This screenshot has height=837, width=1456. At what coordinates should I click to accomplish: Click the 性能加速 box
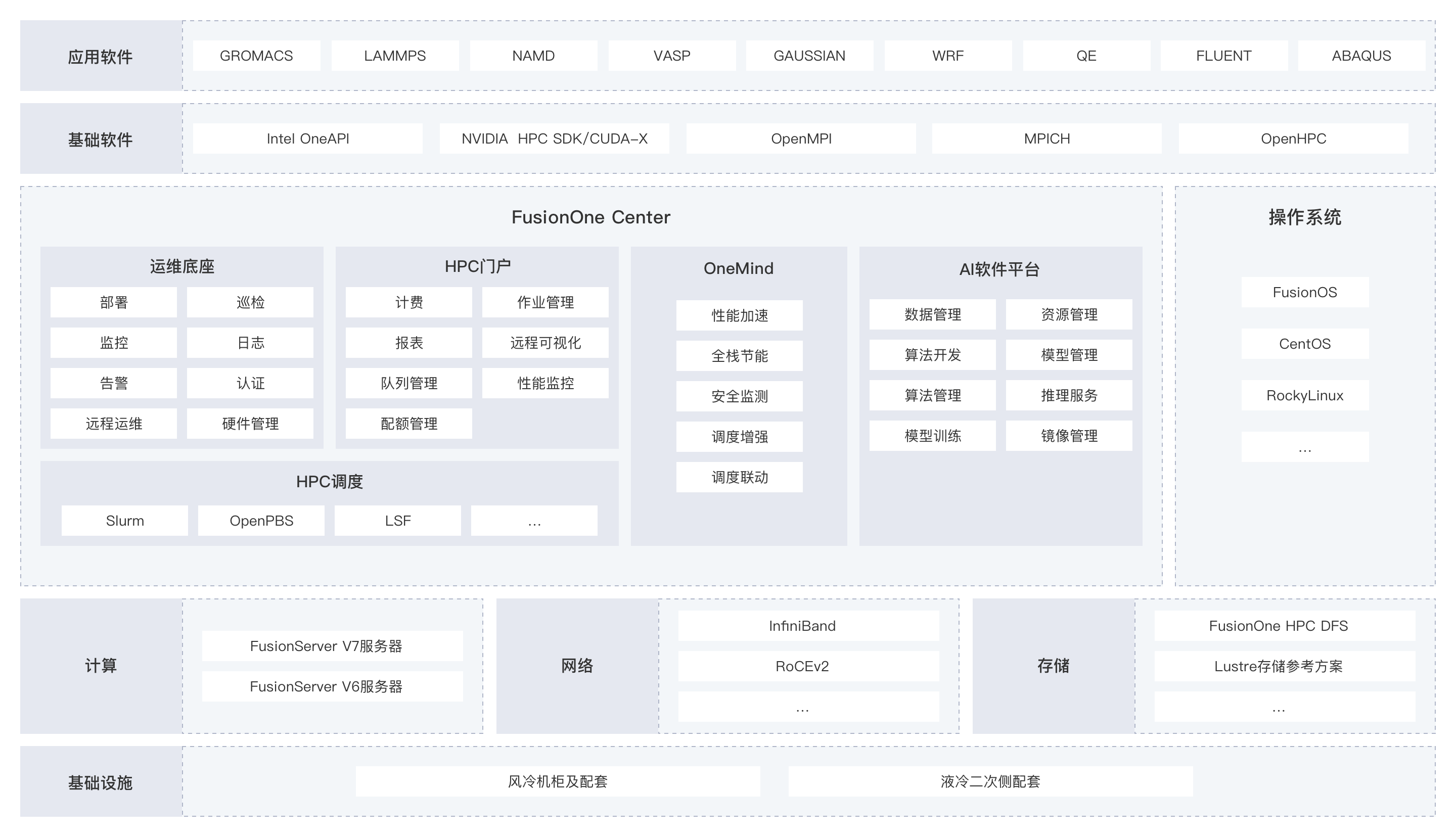739,315
